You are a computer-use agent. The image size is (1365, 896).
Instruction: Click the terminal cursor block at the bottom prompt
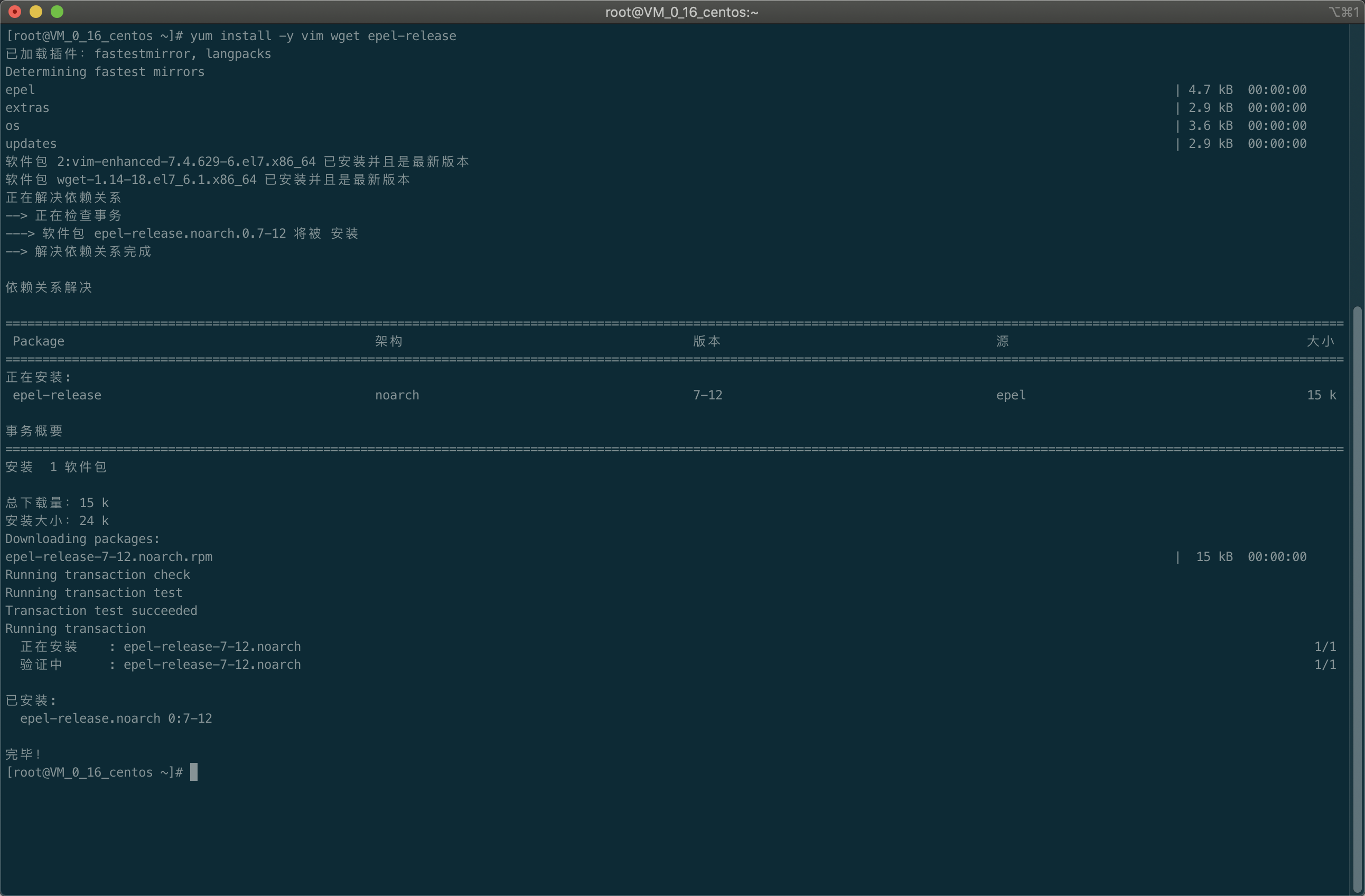point(194,772)
